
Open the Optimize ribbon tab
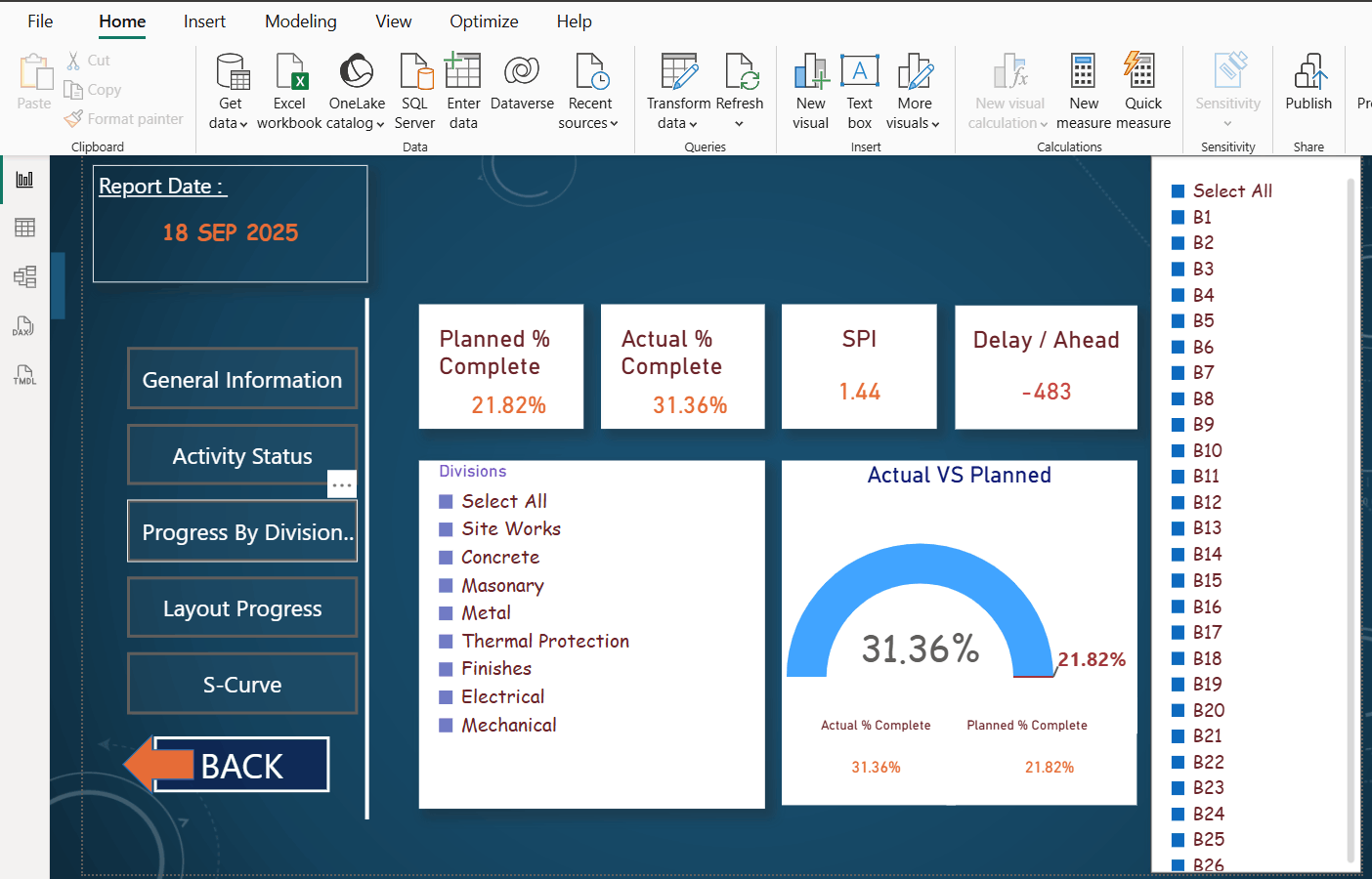pyautogui.click(x=484, y=21)
